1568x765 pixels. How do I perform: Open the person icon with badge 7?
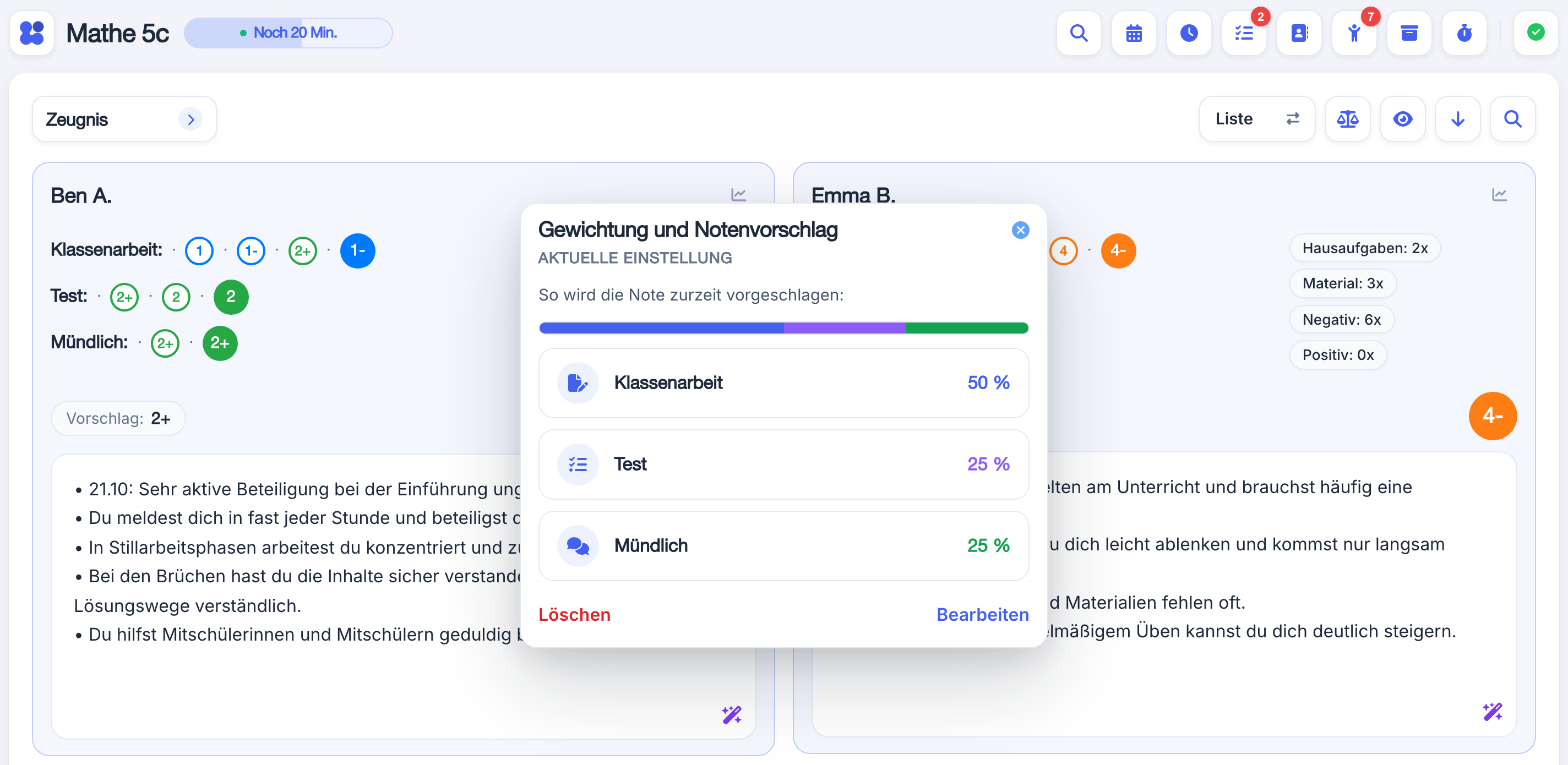(x=1354, y=33)
